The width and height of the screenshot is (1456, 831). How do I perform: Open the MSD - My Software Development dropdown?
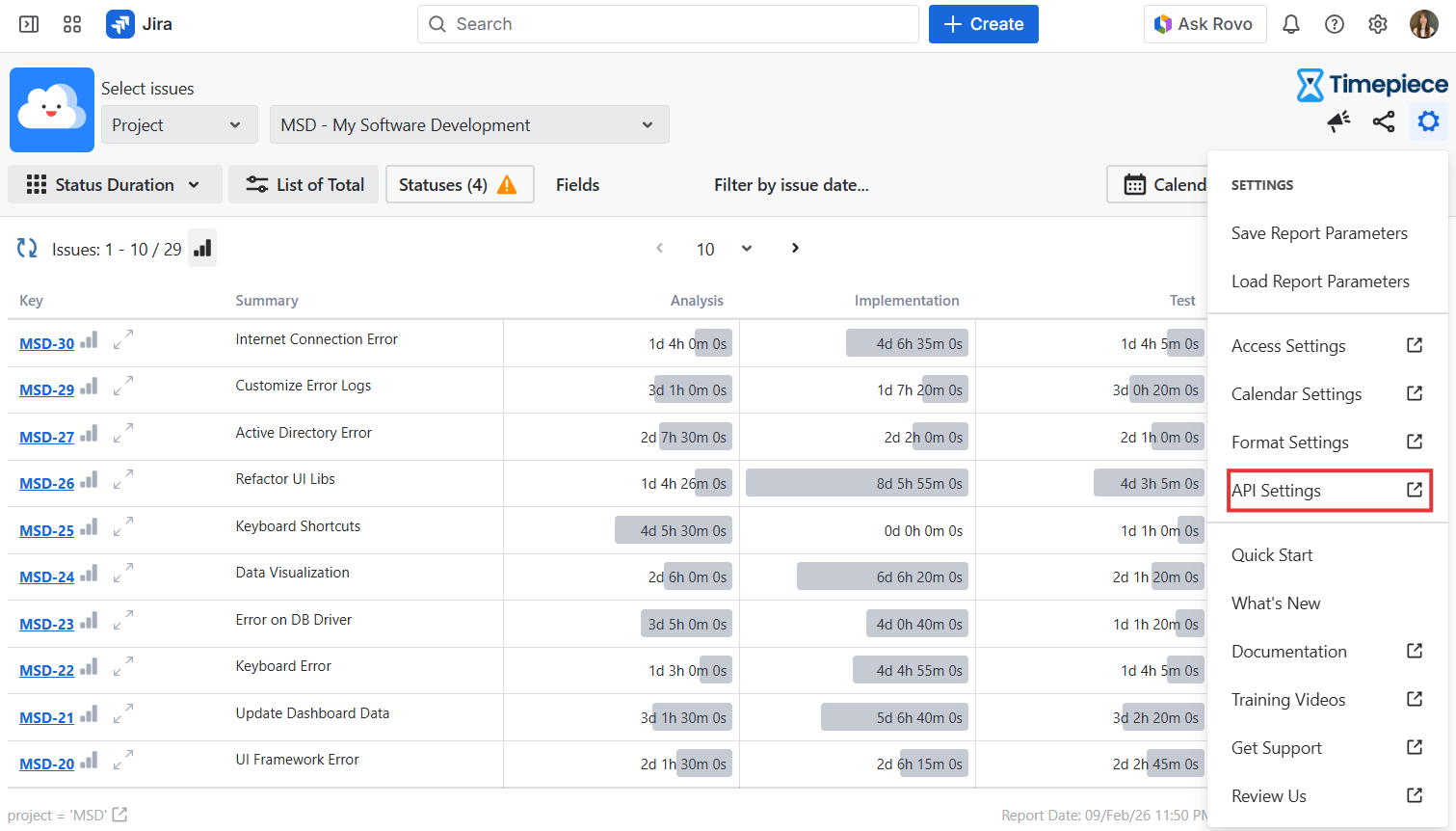tap(469, 125)
